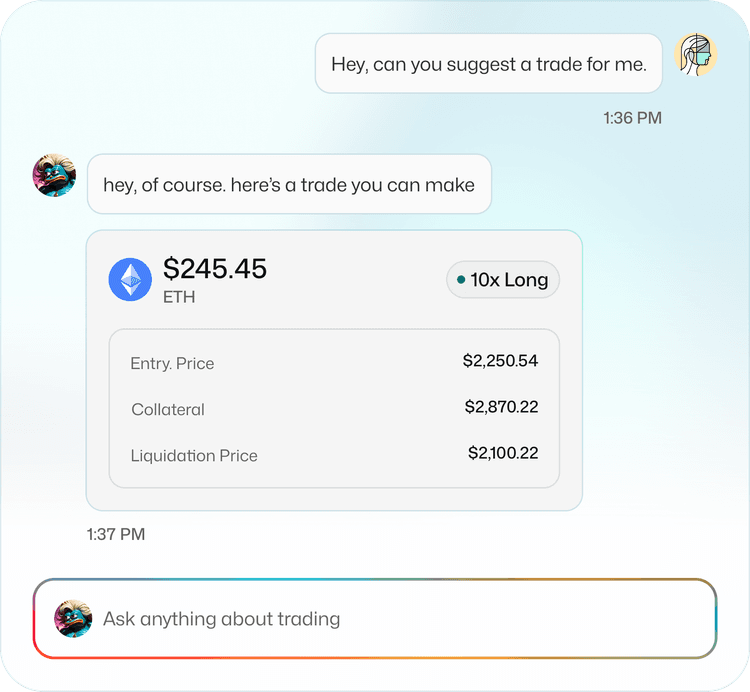Image resolution: width=750 pixels, height=692 pixels.
Task: Click the 1:36 PM timestamp
Action: pos(632,118)
